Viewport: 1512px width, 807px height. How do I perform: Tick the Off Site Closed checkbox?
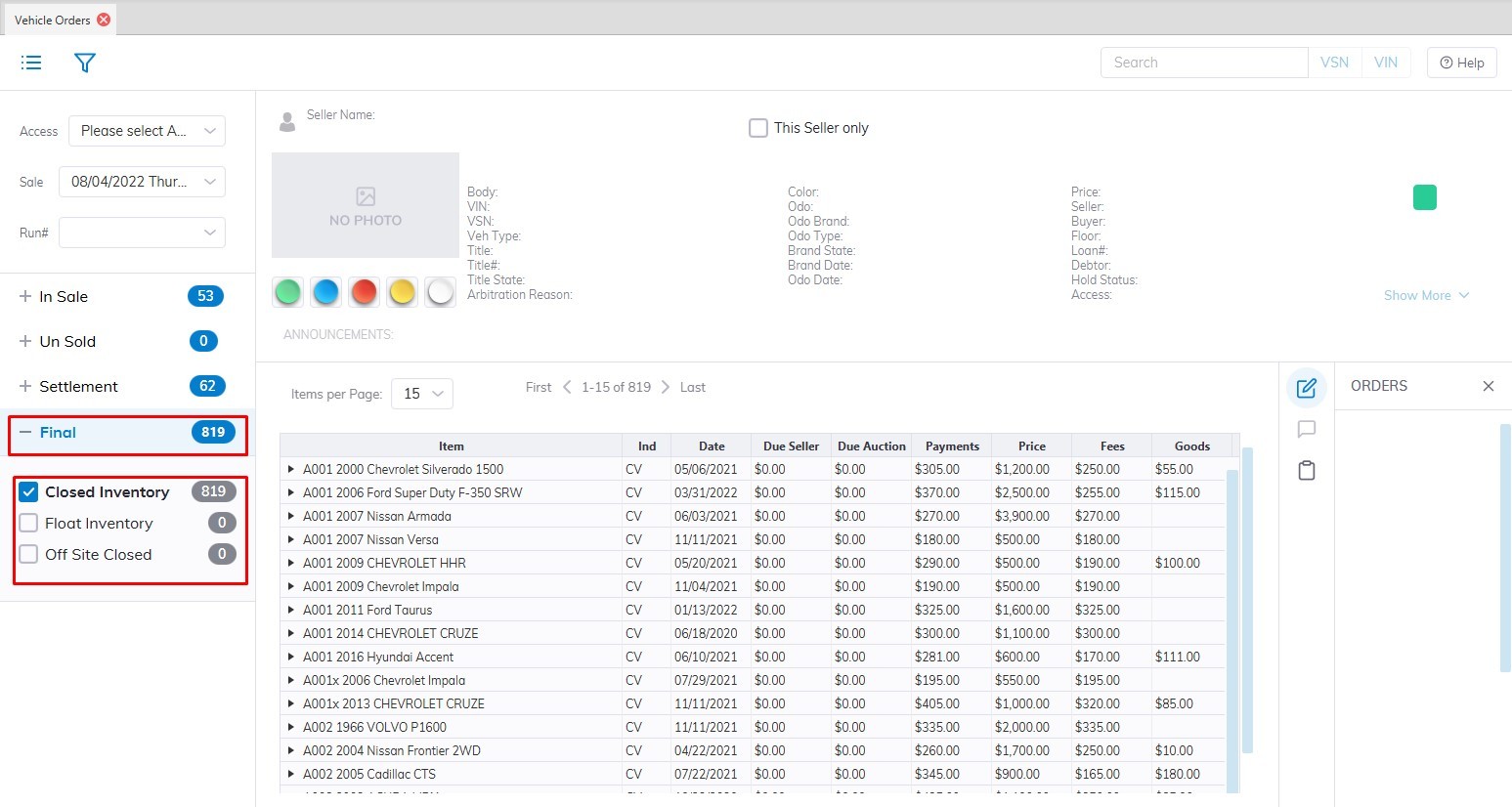[x=29, y=555]
